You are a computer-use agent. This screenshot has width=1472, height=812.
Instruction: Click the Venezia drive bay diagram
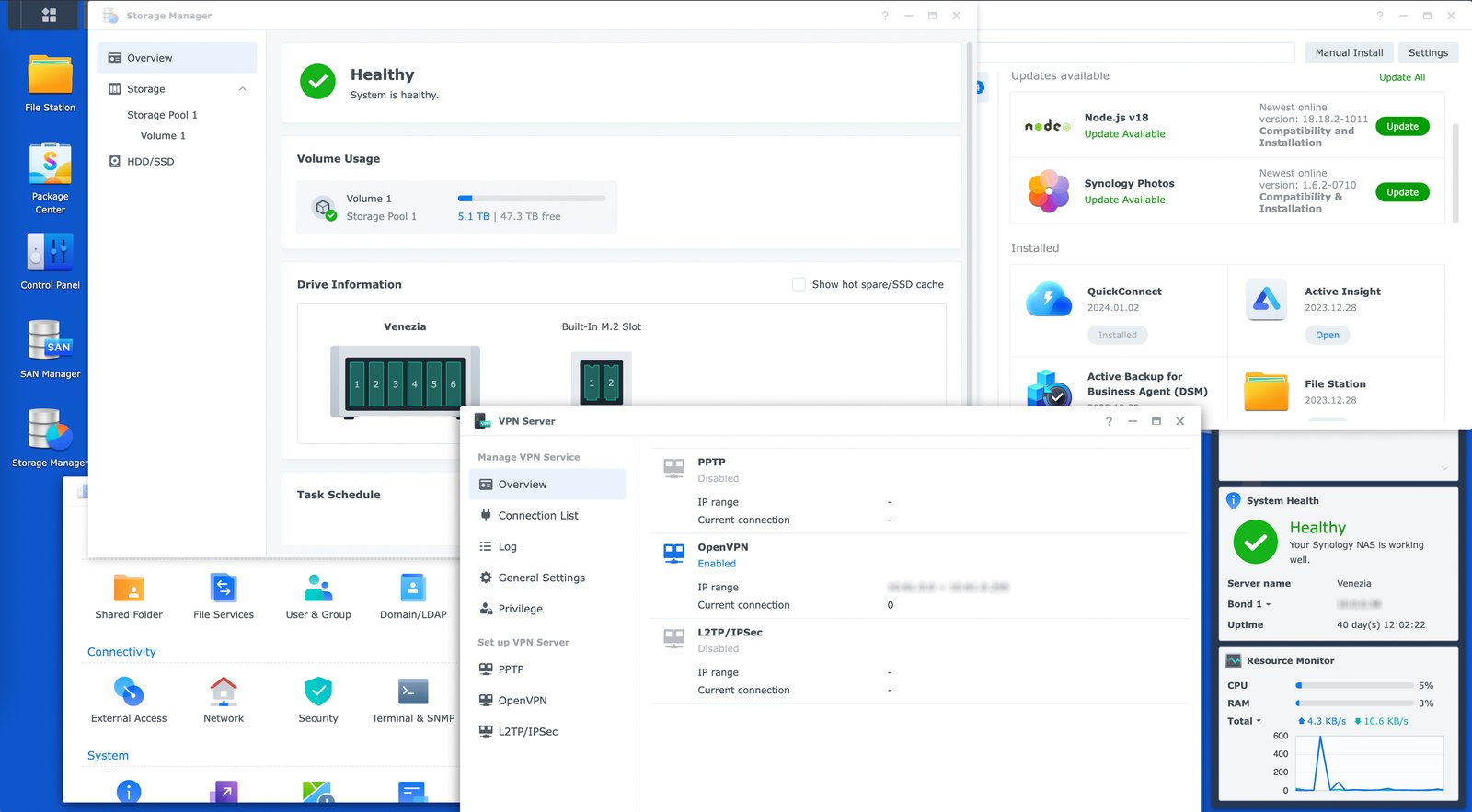click(405, 382)
